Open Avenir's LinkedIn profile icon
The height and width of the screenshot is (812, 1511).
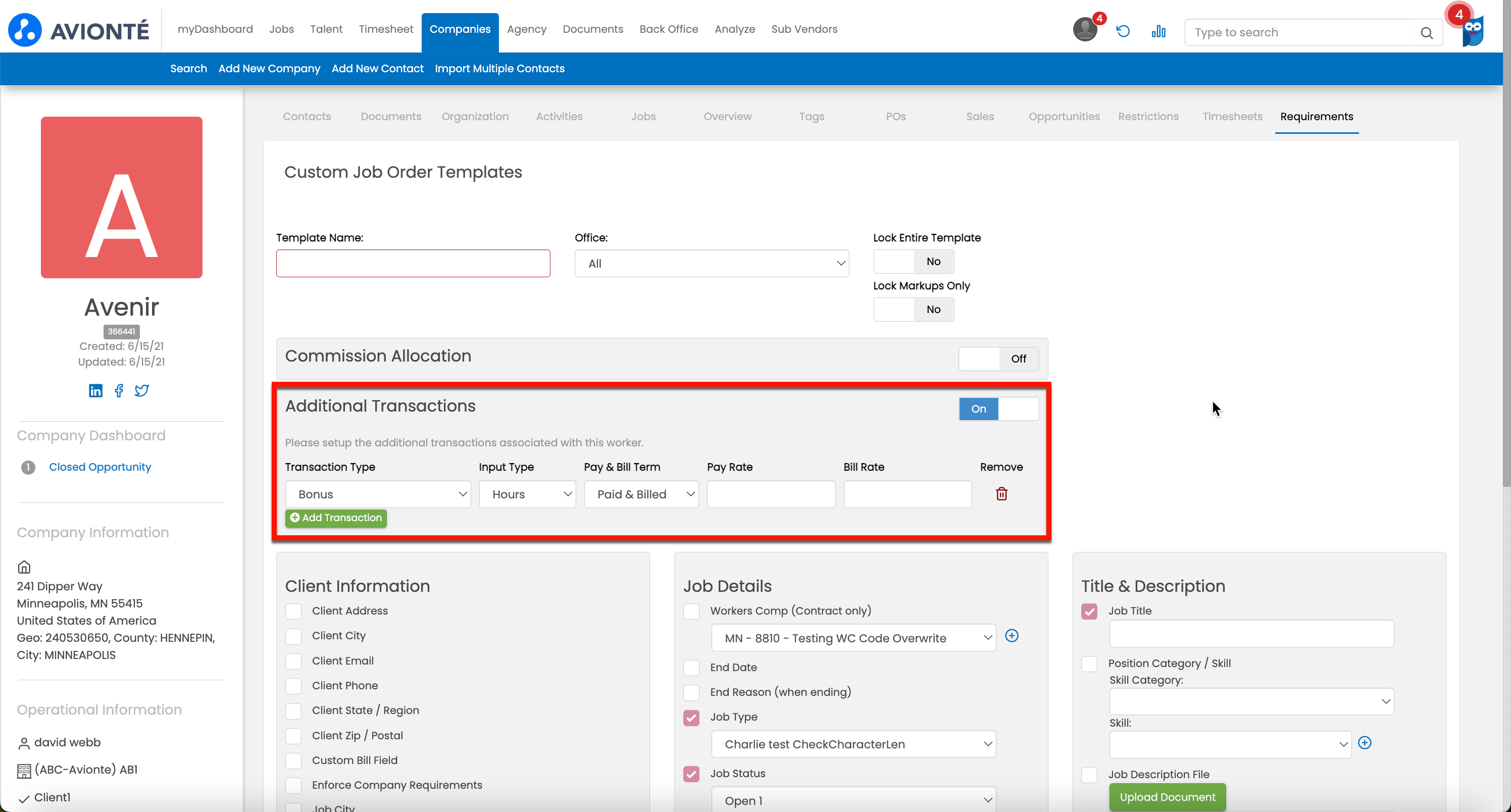point(95,391)
